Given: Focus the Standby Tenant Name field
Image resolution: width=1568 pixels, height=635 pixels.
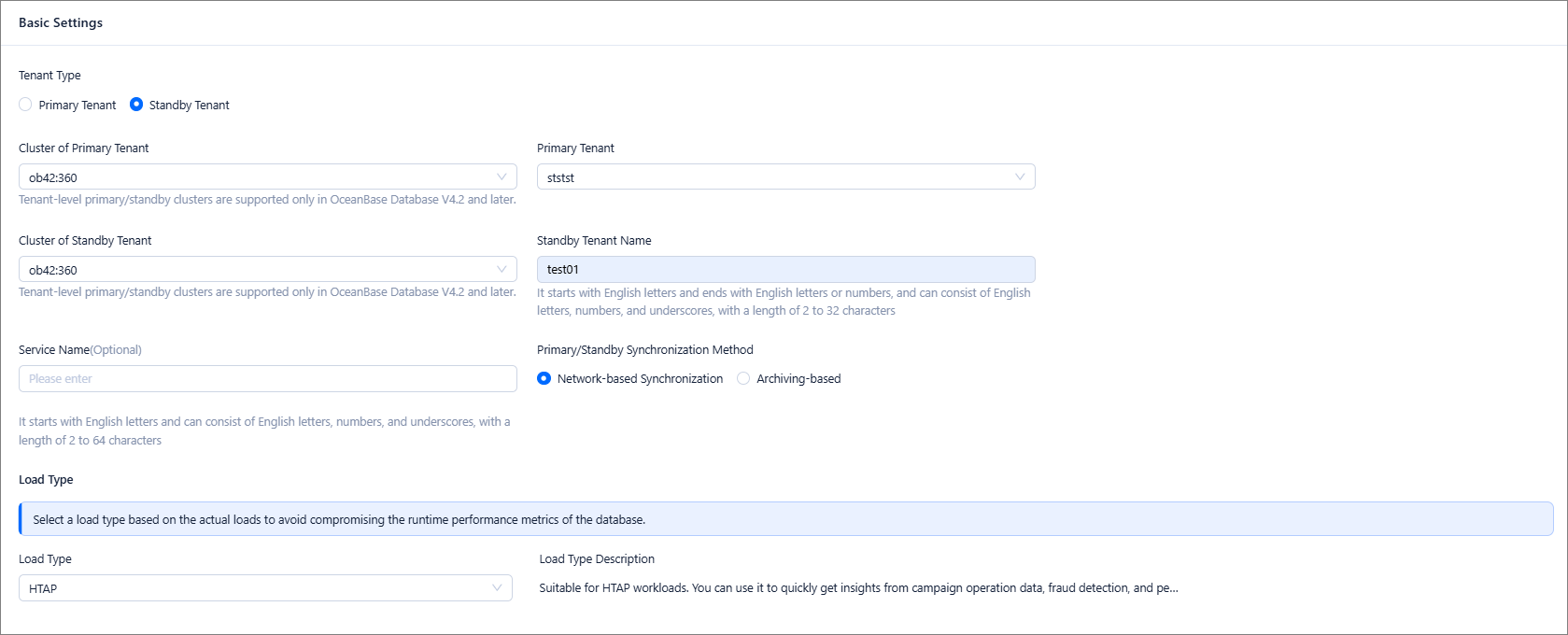Looking at the screenshot, I should [x=784, y=269].
